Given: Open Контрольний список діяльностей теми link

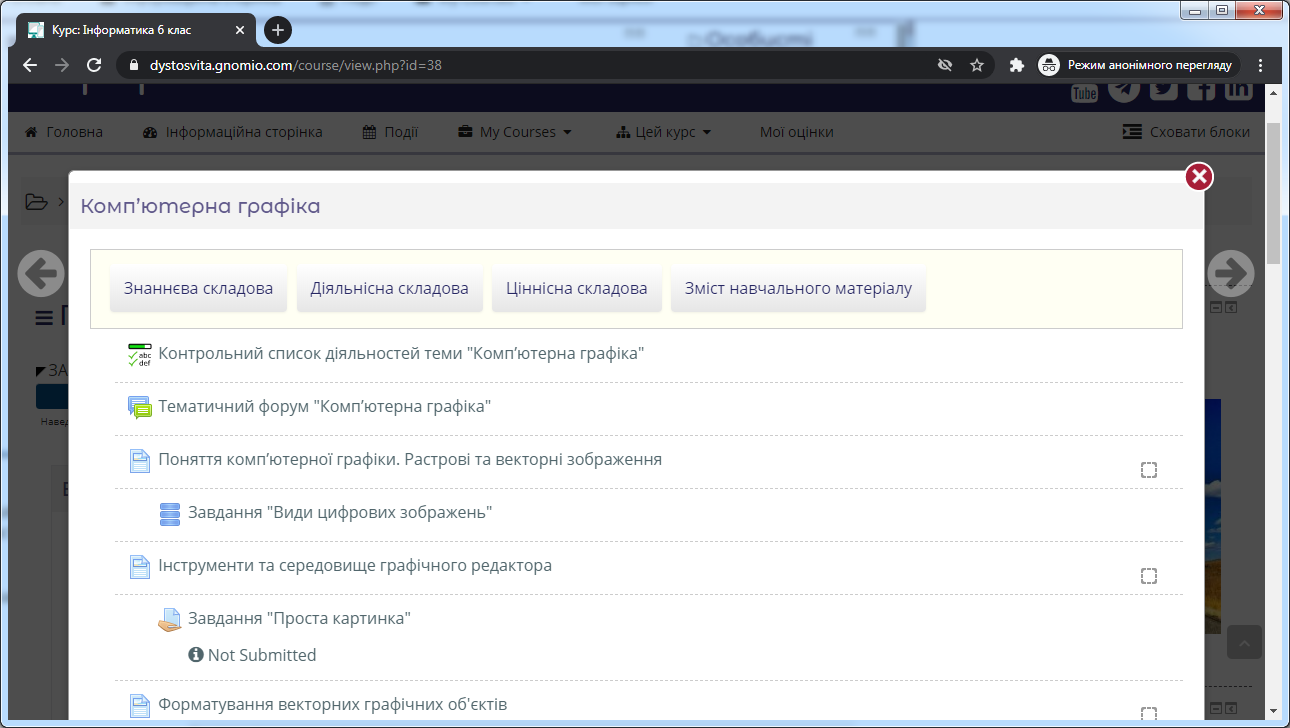Looking at the screenshot, I should click(401, 354).
